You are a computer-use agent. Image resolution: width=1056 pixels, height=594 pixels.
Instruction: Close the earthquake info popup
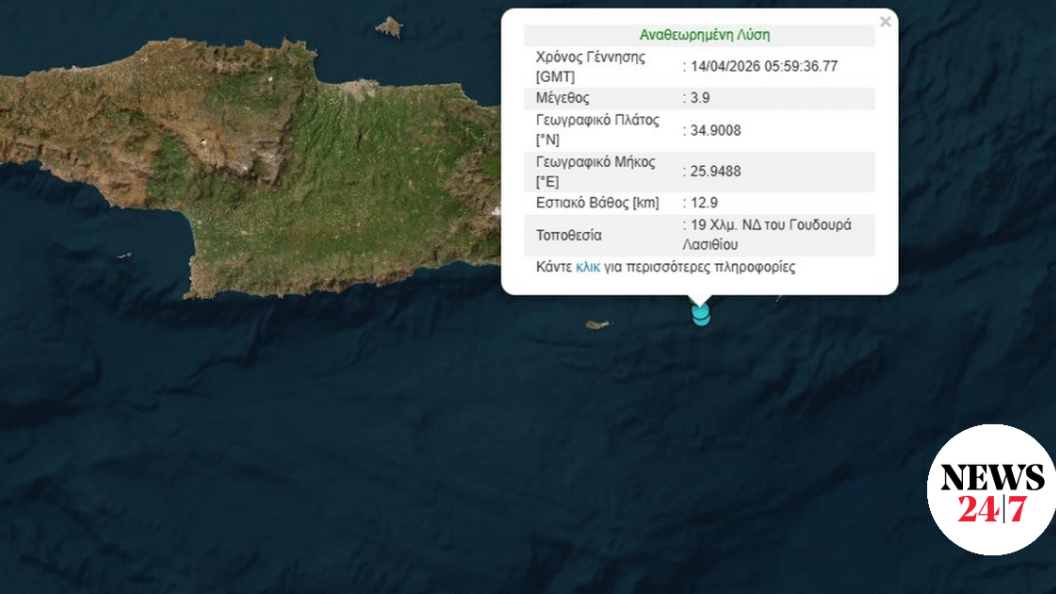click(x=884, y=22)
